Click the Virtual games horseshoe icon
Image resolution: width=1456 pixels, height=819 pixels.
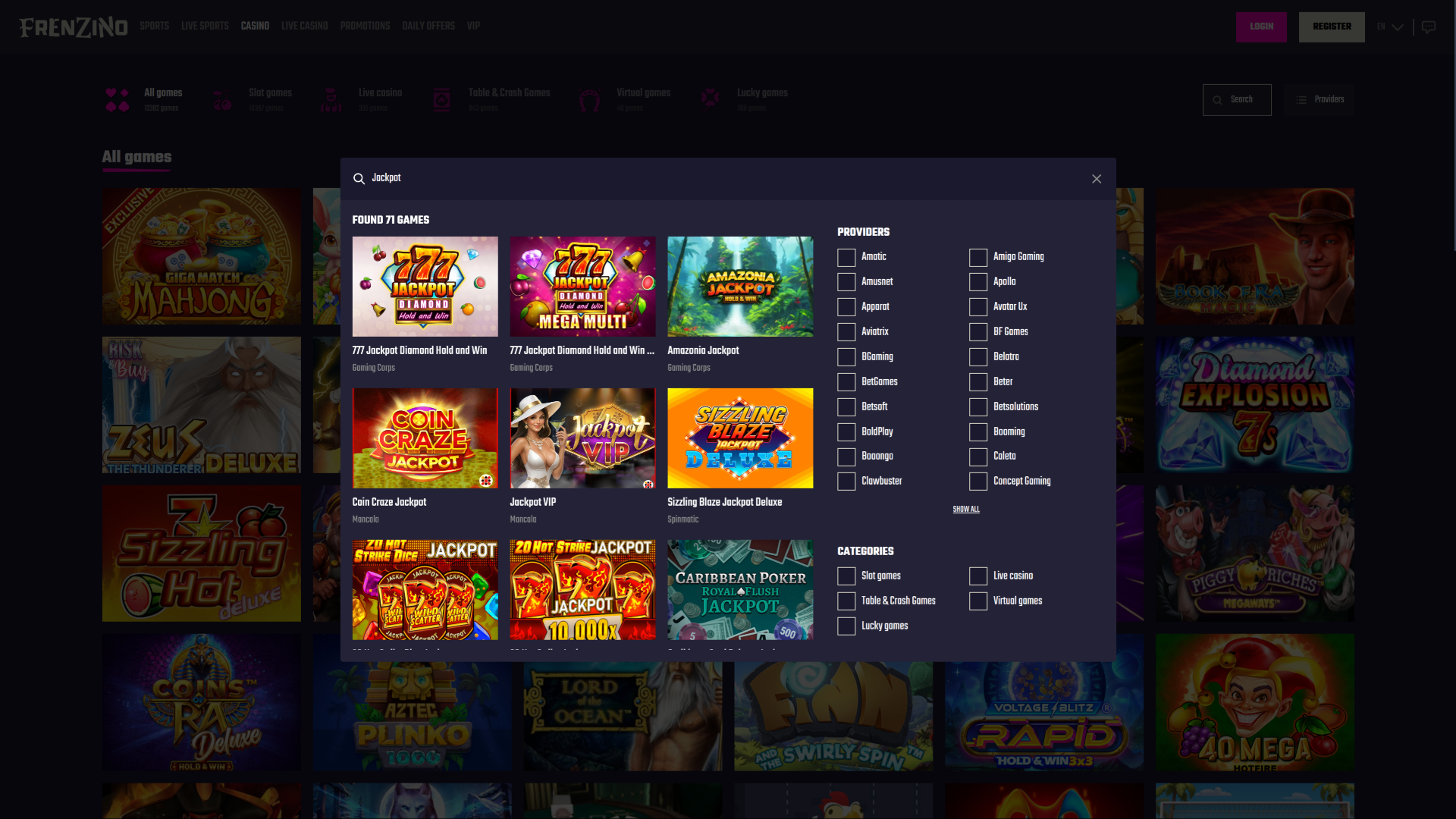pos(589,100)
